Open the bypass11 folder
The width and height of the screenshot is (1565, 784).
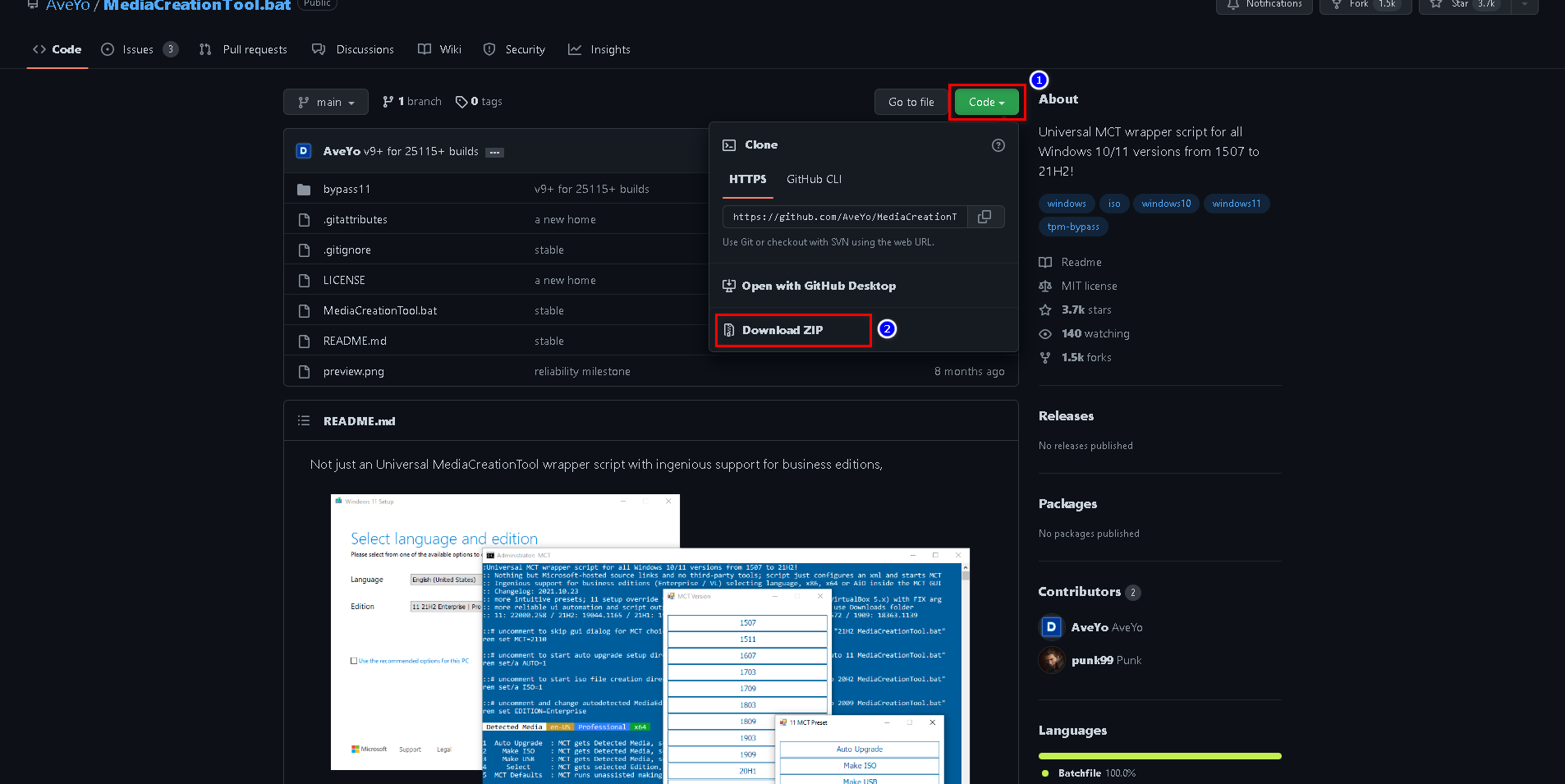point(347,189)
